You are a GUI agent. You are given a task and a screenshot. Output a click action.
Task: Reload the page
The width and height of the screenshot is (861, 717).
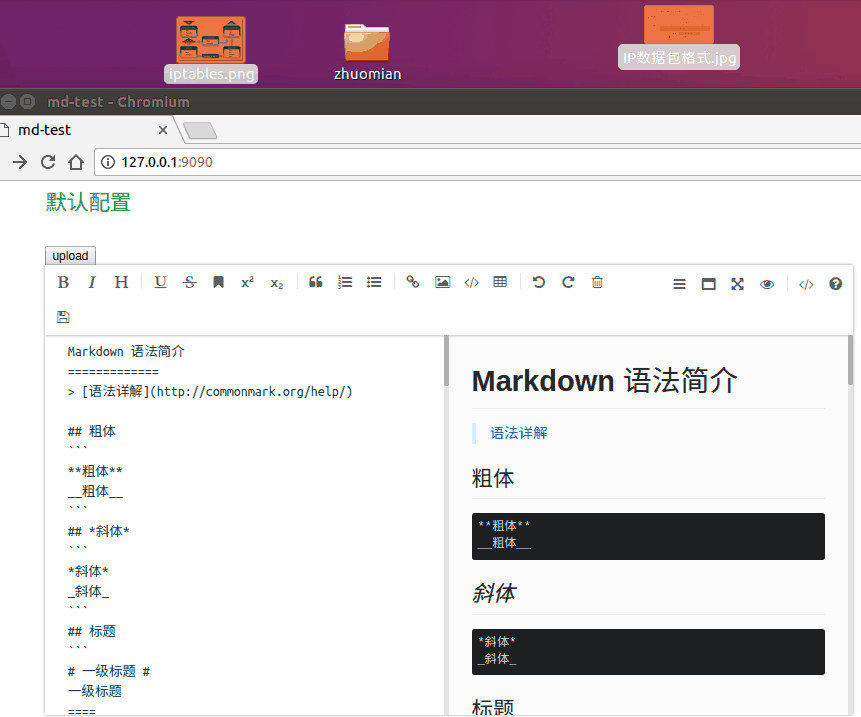tap(48, 162)
